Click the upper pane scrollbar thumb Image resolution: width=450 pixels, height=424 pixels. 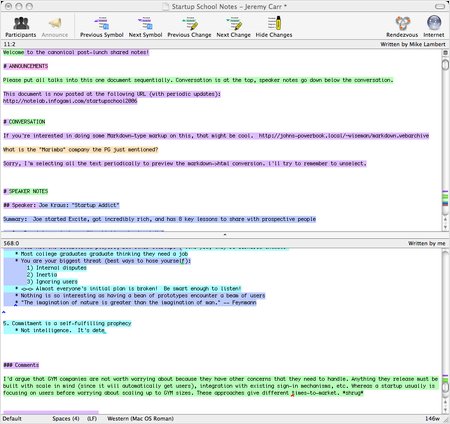[445, 64]
